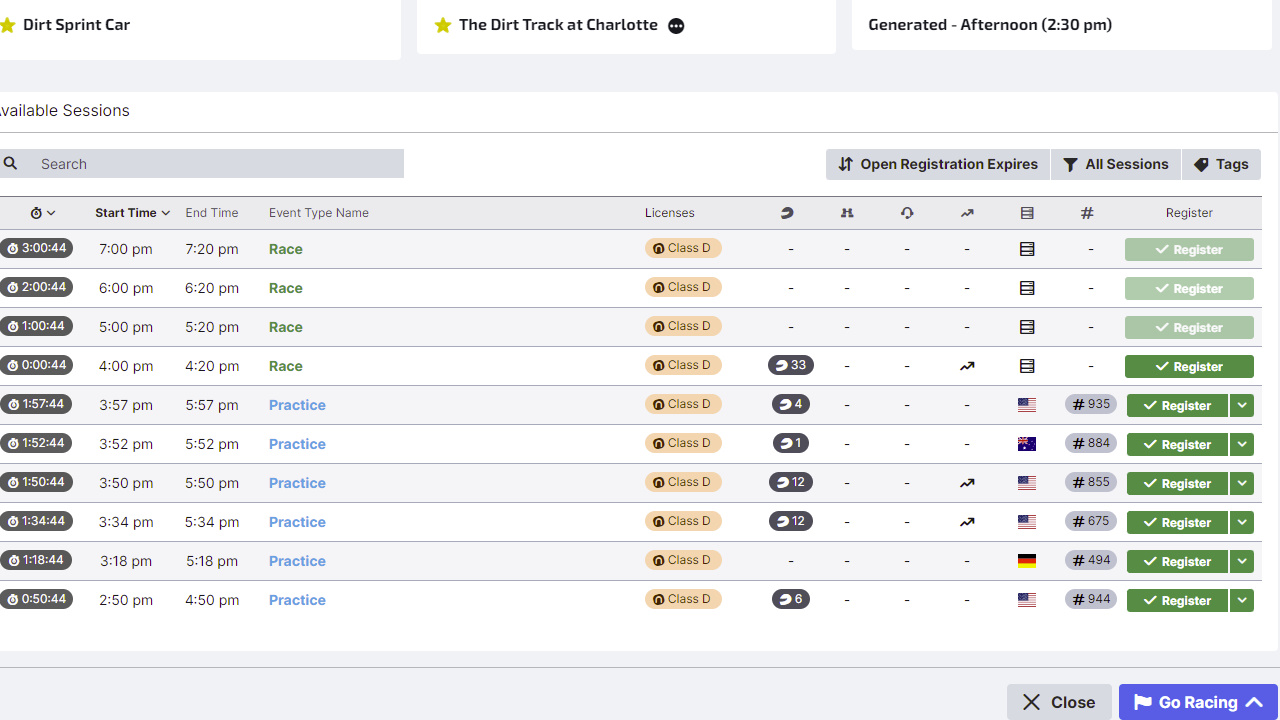This screenshot has height=720, width=1280.
Task: Open the 3:50 pm Practice session link
Action: (x=297, y=483)
